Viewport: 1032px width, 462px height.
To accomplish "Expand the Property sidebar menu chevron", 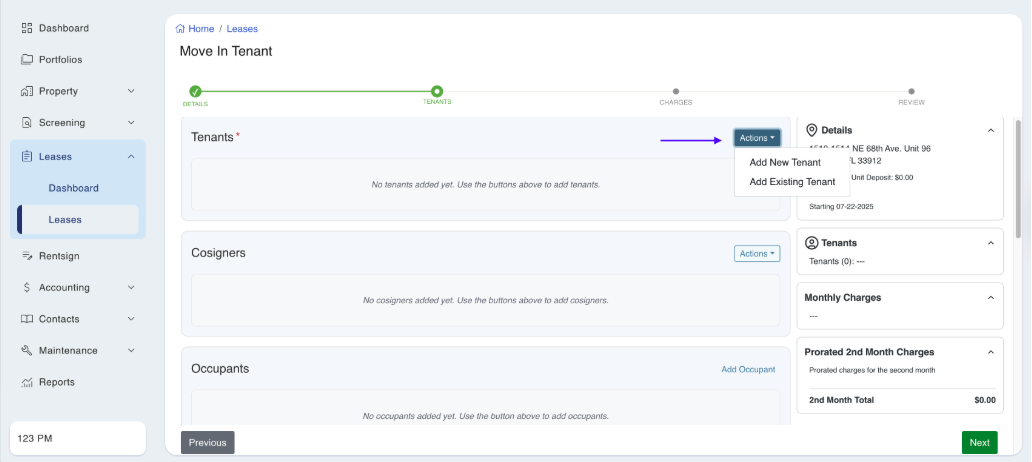I will pos(131,92).
